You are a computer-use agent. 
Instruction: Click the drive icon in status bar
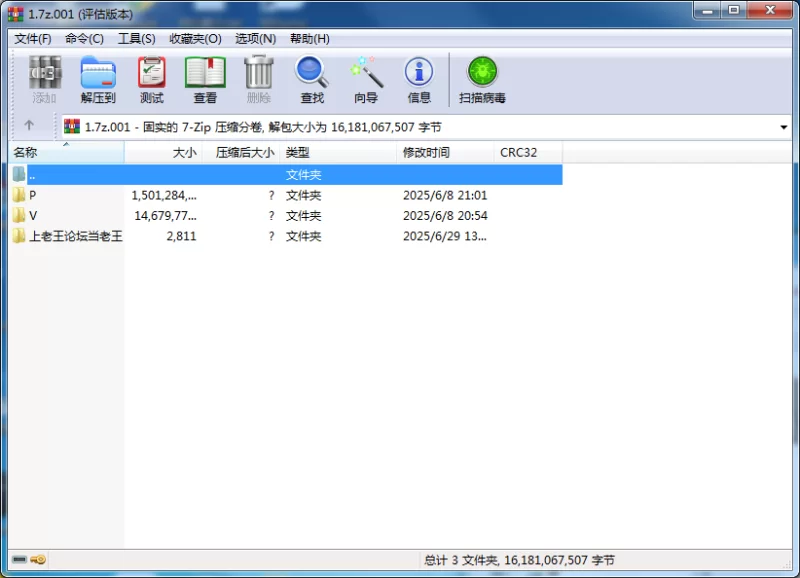click(19, 560)
